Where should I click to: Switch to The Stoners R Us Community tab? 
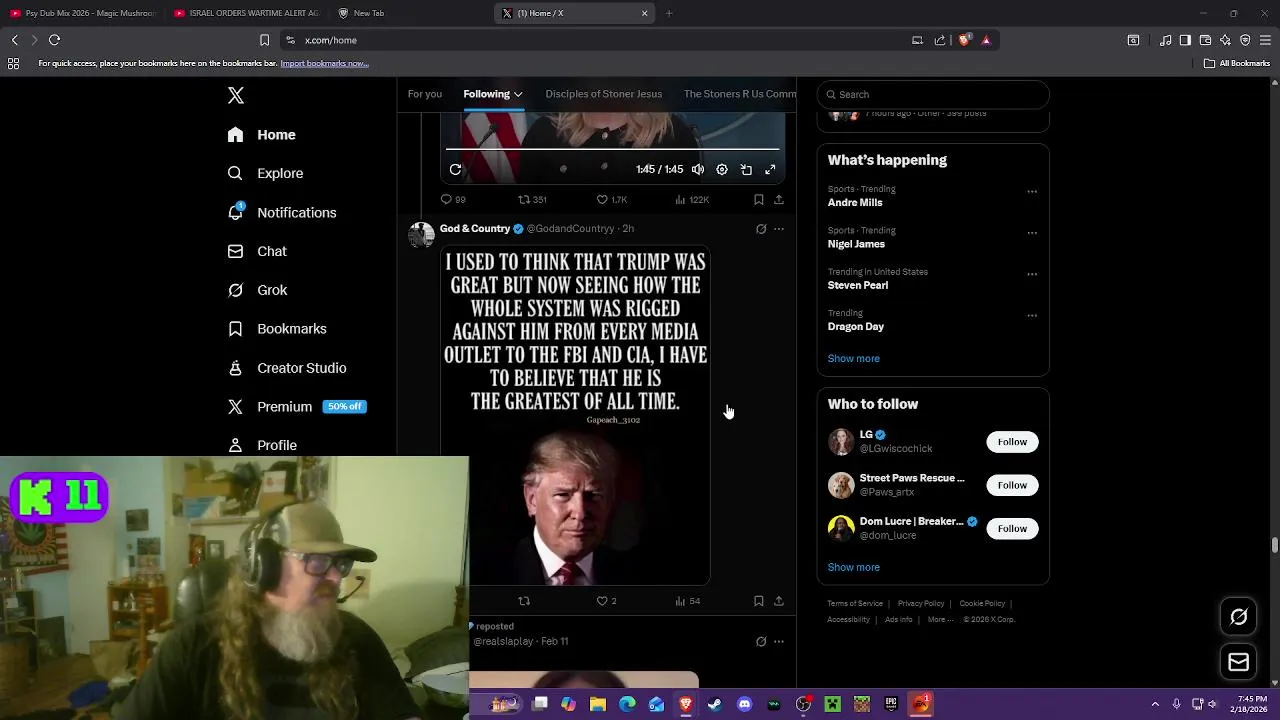pyautogui.click(x=740, y=94)
